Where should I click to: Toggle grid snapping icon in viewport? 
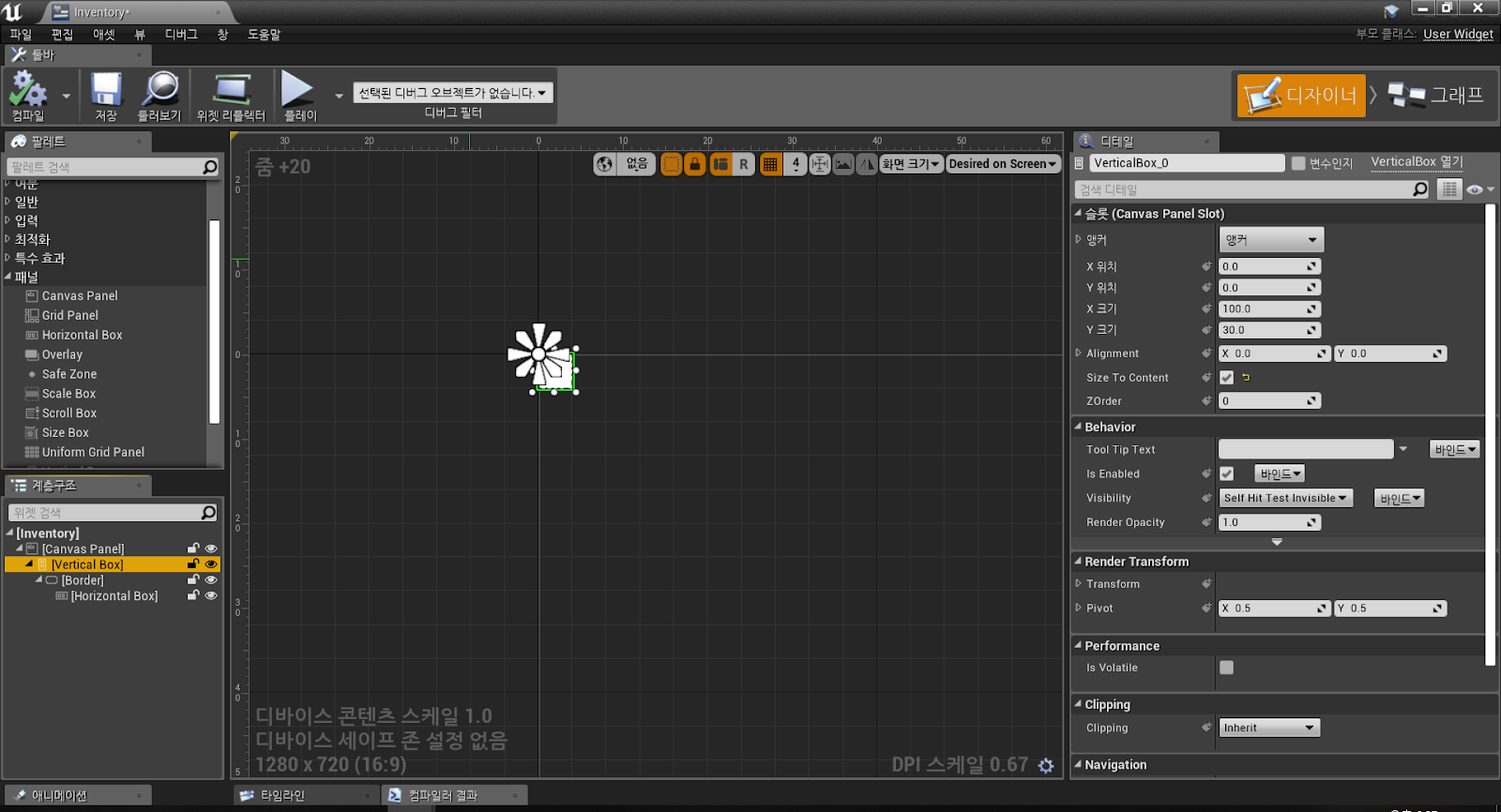click(x=770, y=164)
